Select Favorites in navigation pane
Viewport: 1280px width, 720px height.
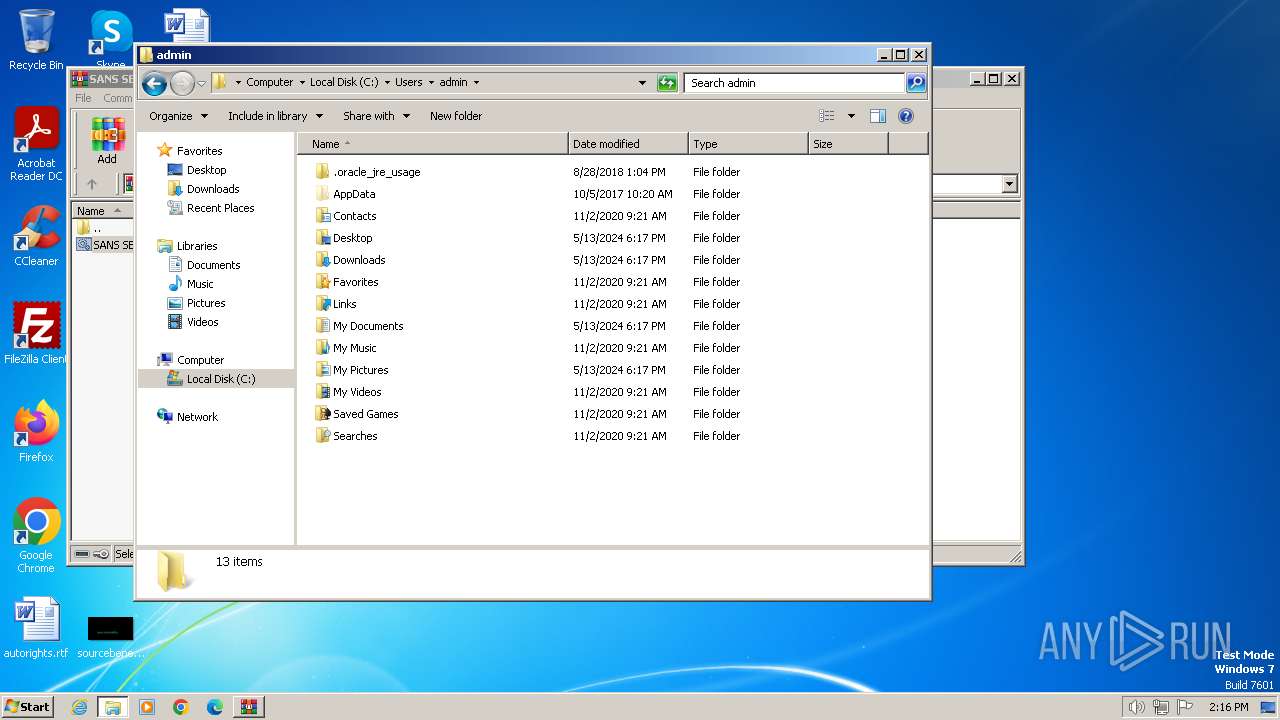199,151
